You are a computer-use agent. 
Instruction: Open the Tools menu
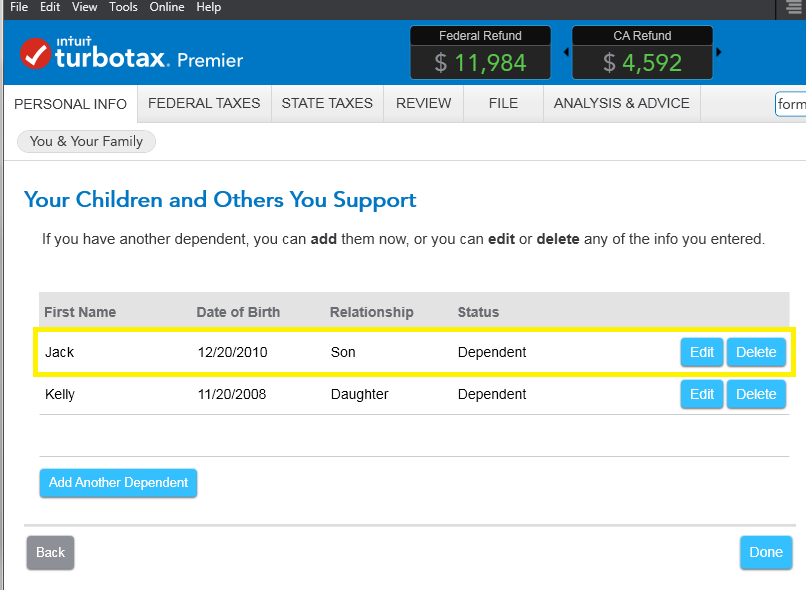coord(123,7)
